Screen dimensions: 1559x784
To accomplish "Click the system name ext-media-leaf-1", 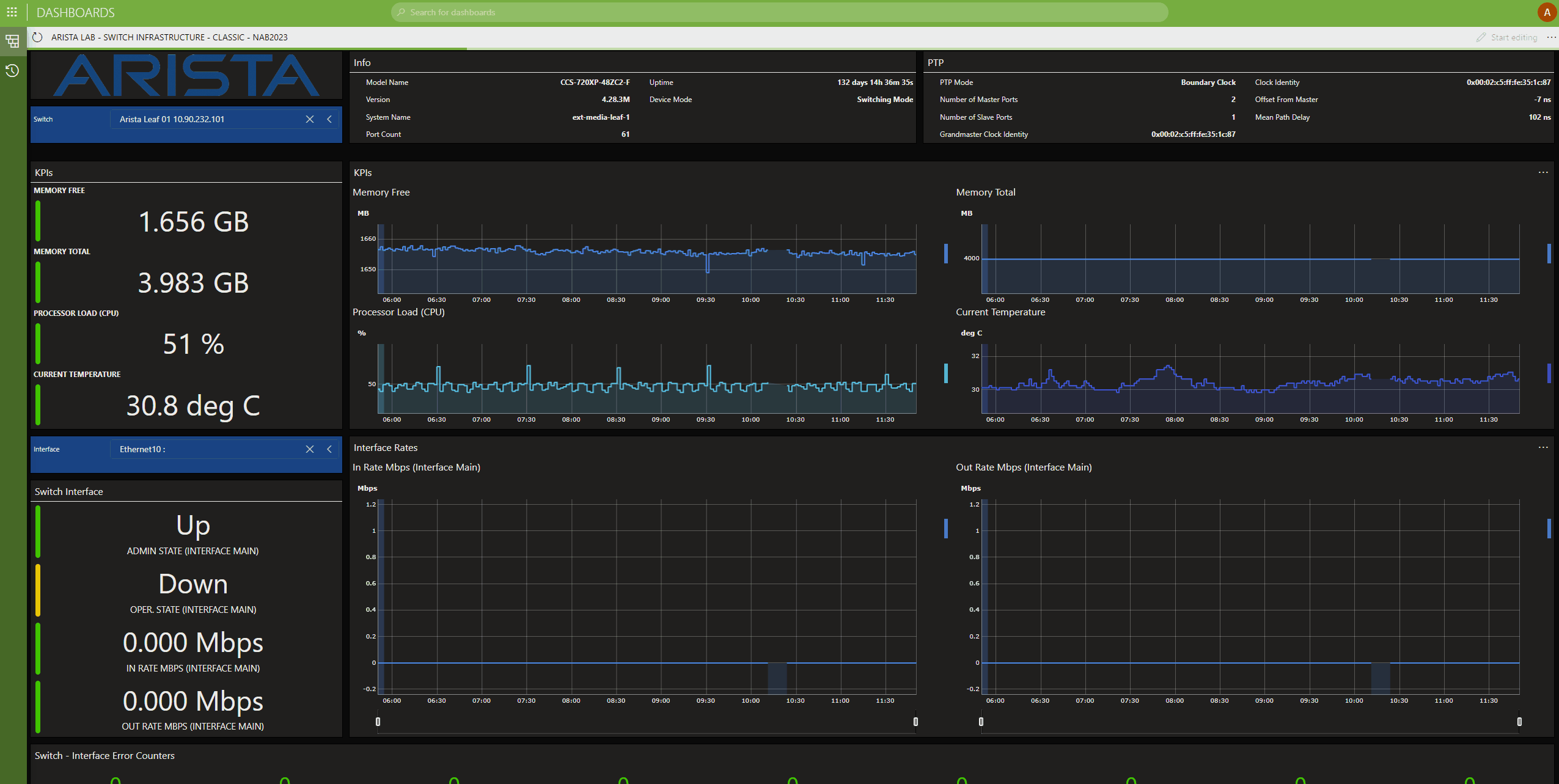I will click(601, 117).
